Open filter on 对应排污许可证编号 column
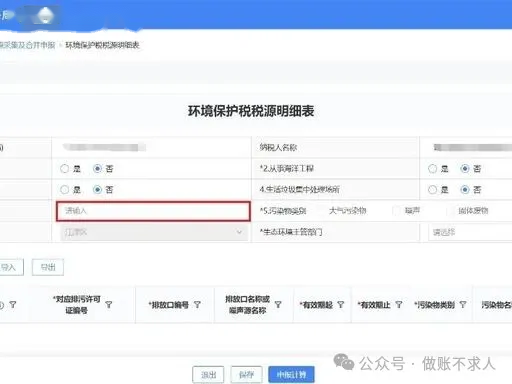512x384 pixels. [x=109, y=305]
